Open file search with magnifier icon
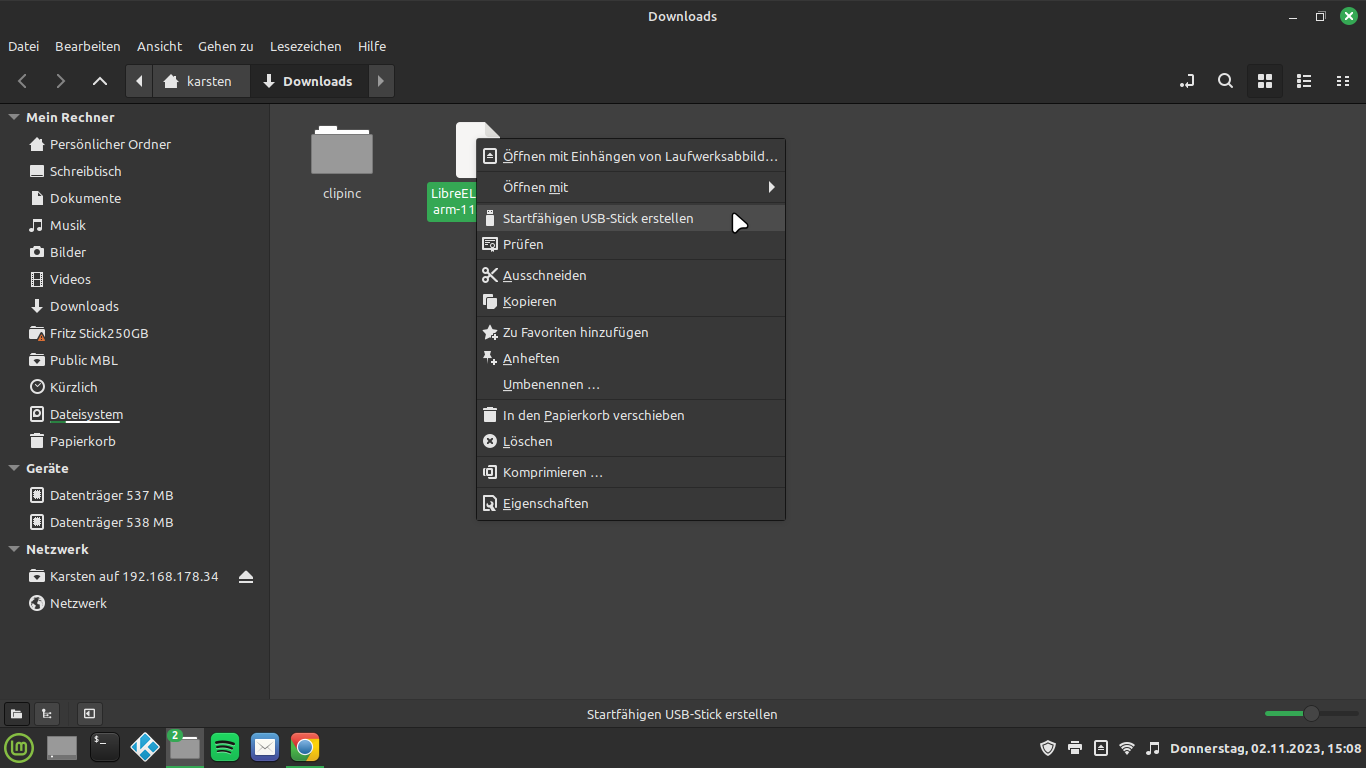The width and height of the screenshot is (1366, 768). [x=1225, y=81]
